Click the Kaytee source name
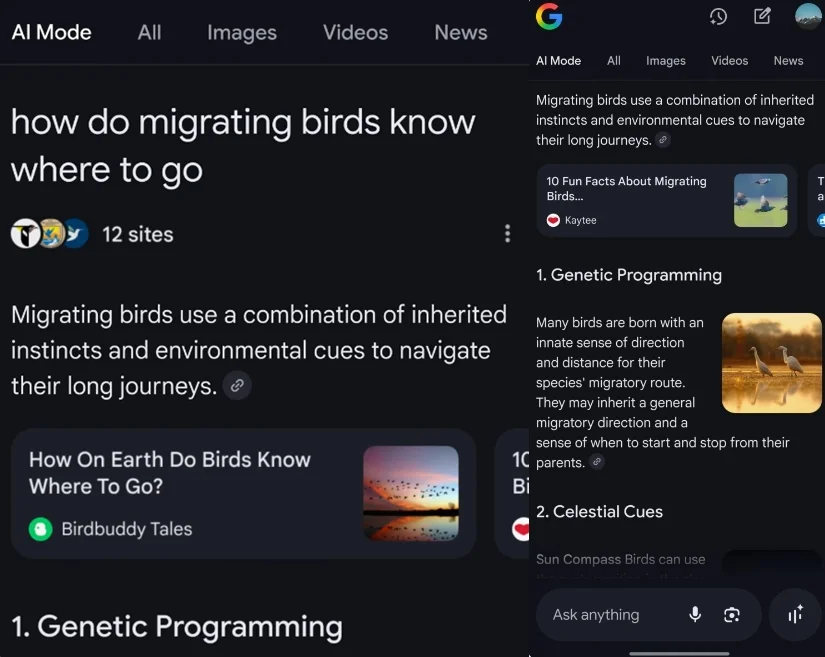This screenshot has width=825, height=657. pos(580,220)
